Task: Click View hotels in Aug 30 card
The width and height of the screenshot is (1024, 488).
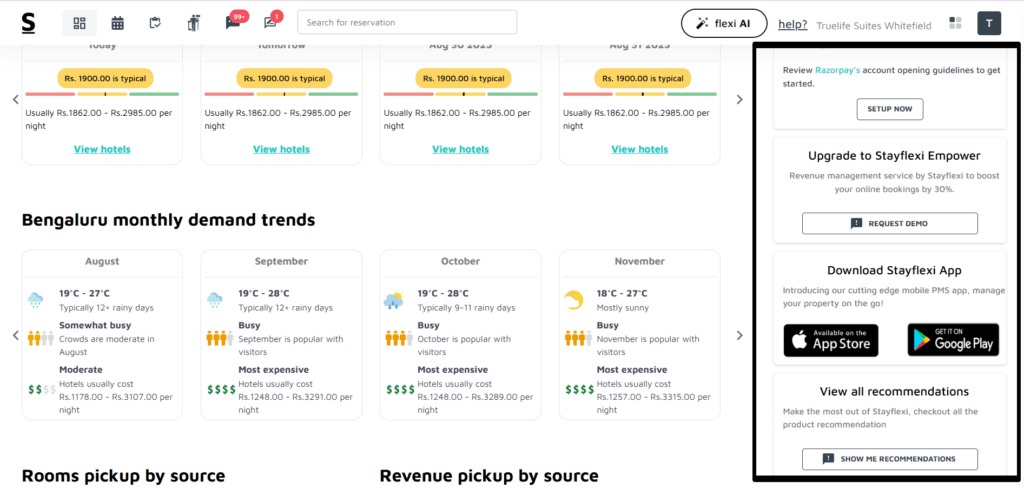Action: pos(460,149)
